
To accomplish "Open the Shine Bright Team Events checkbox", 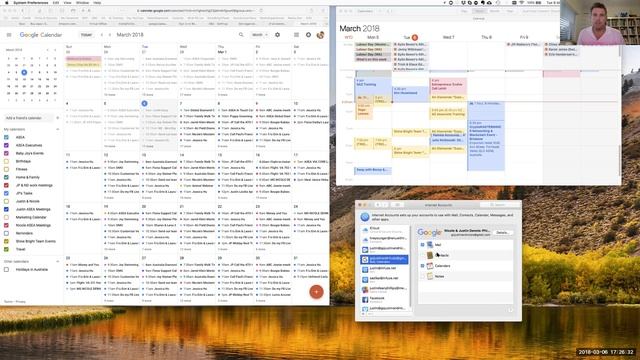I will [x=6, y=241].
